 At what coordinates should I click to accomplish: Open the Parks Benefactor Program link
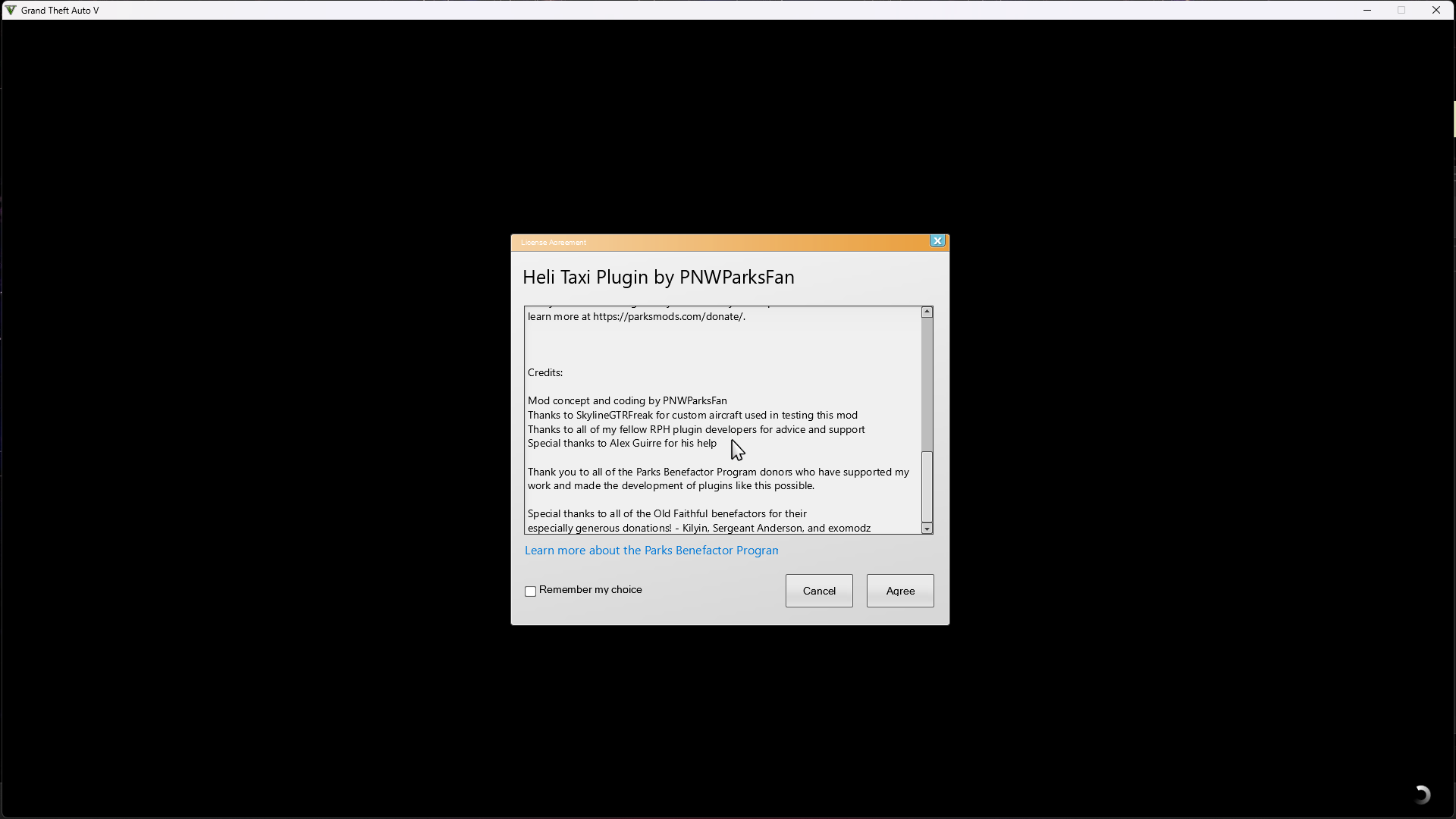click(651, 551)
